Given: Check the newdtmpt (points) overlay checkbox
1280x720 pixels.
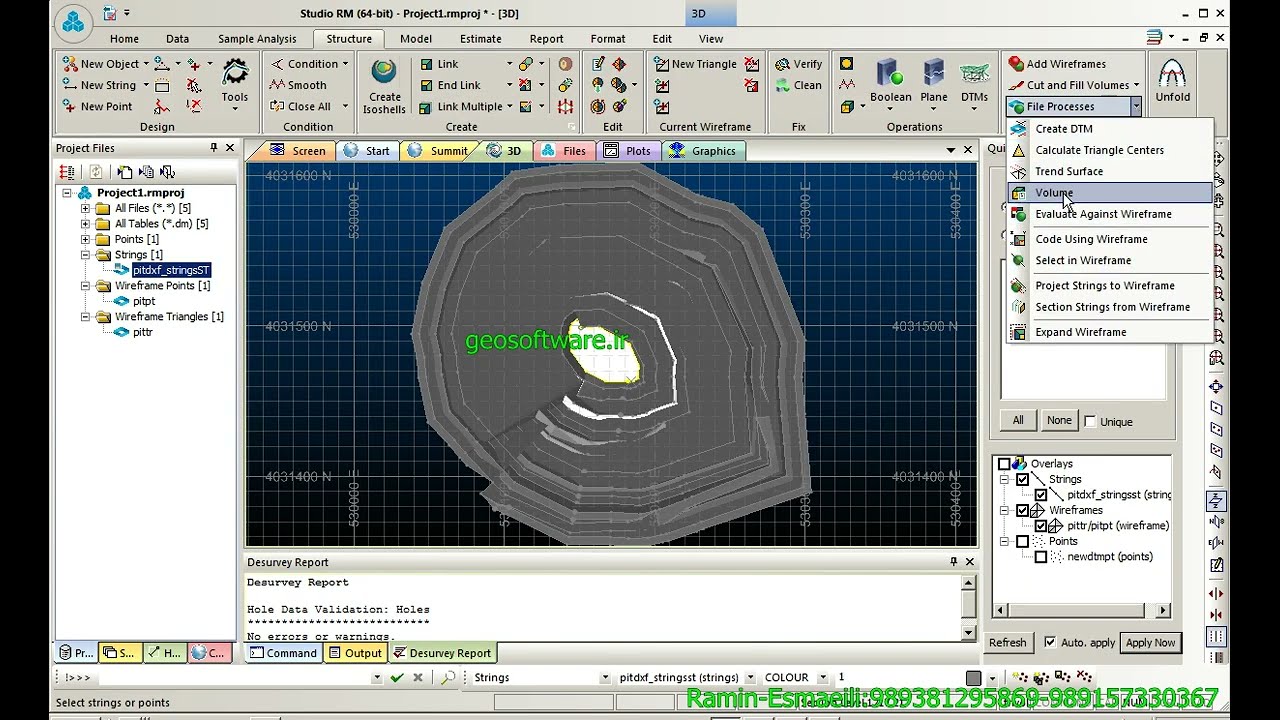Looking at the screenshot, I should tap(1040, 556).
